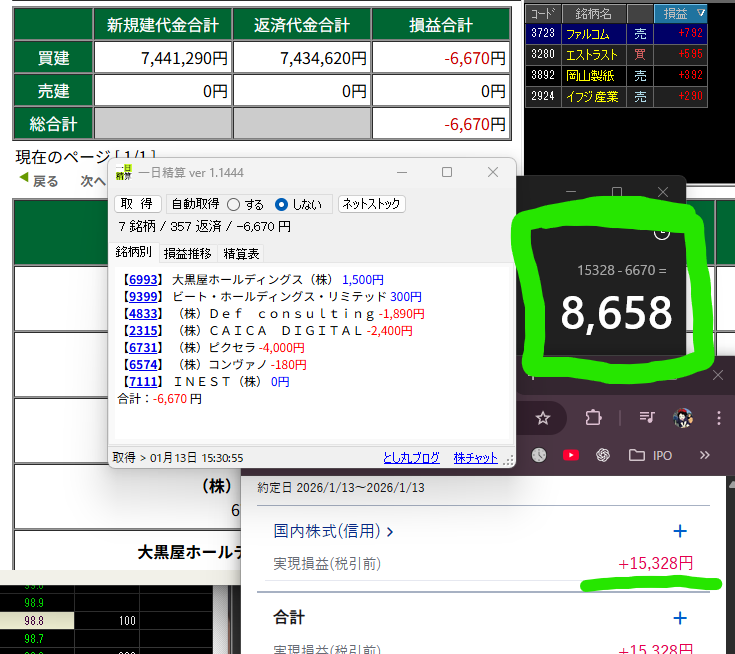Open the ChatGPT bookmark icon

tap(603, 455)
